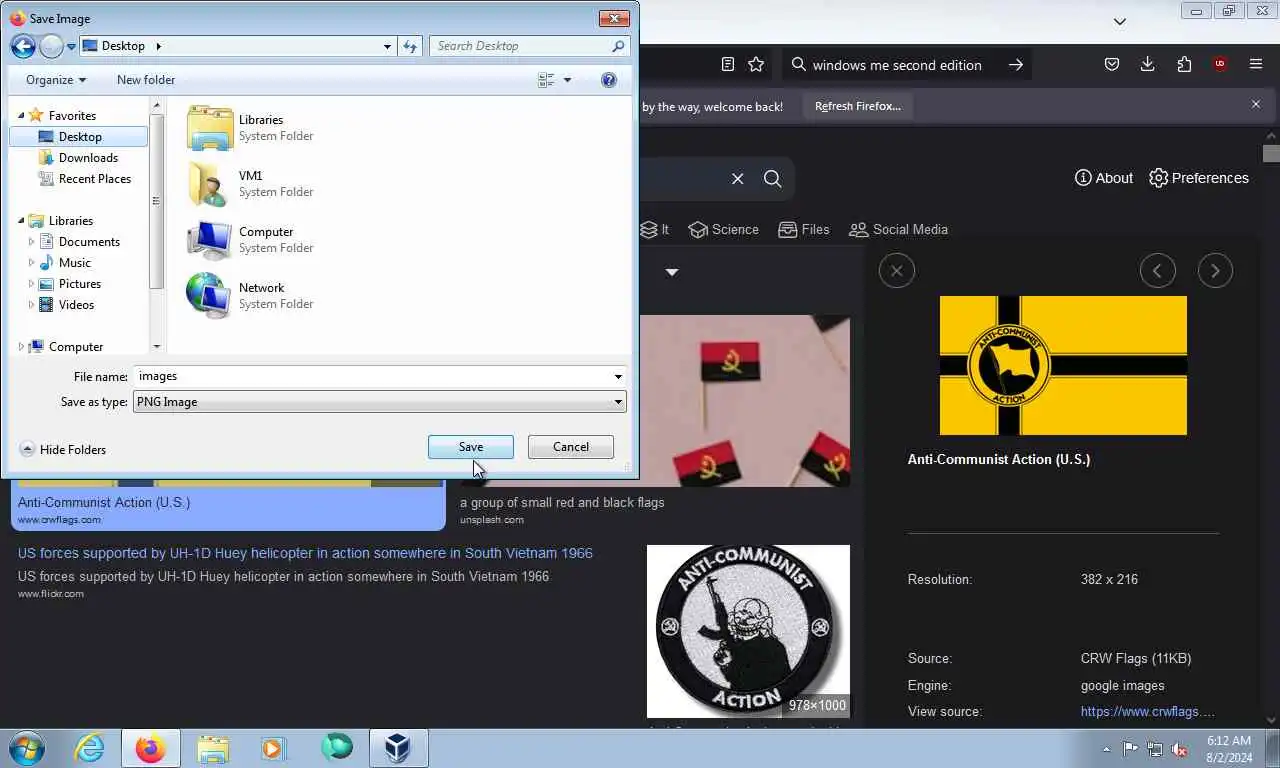Select the Network system folder icon

[210, 296]
